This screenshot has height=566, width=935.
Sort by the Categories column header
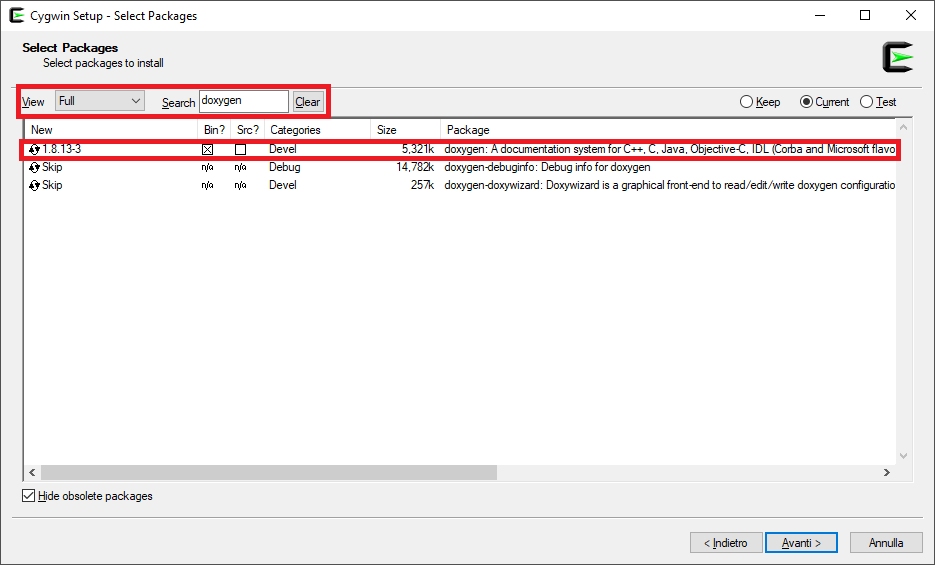click(x=317, y=129)
